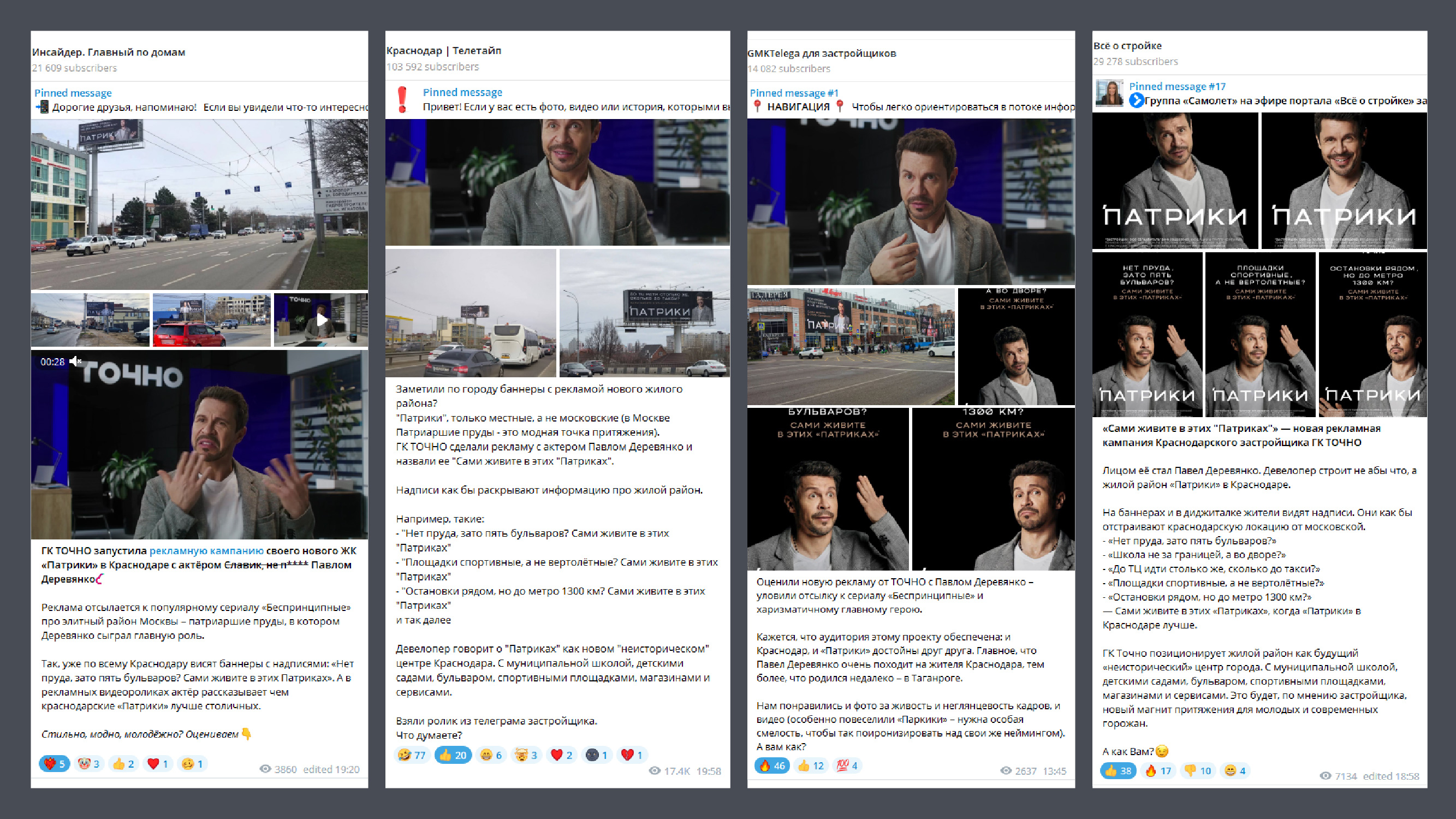The height and width of the screenshot is (819, 1456).
Task: Open pinned message in Краснодар | Телетайп channel
Action: 558,99
